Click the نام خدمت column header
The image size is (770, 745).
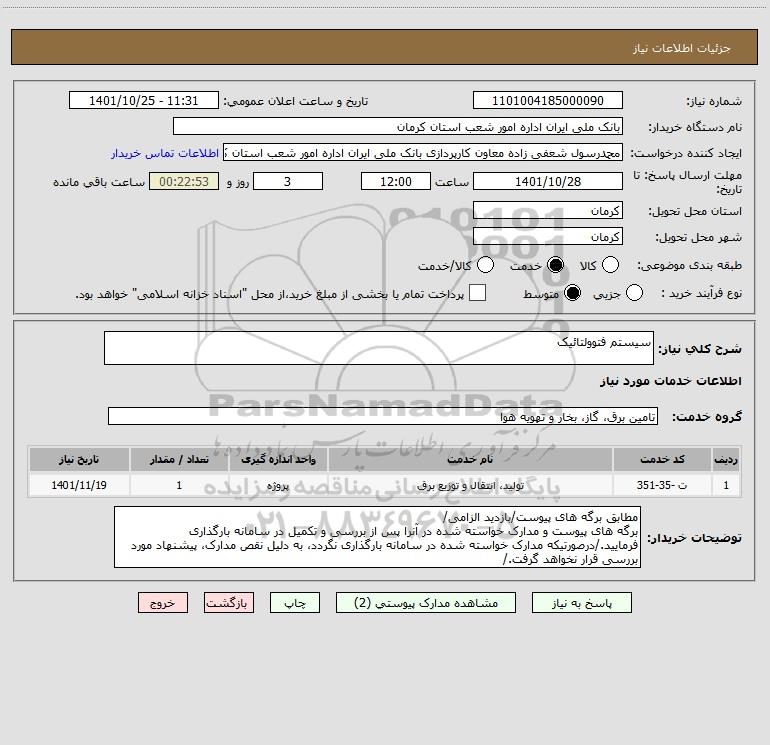(x=470, y=459)
